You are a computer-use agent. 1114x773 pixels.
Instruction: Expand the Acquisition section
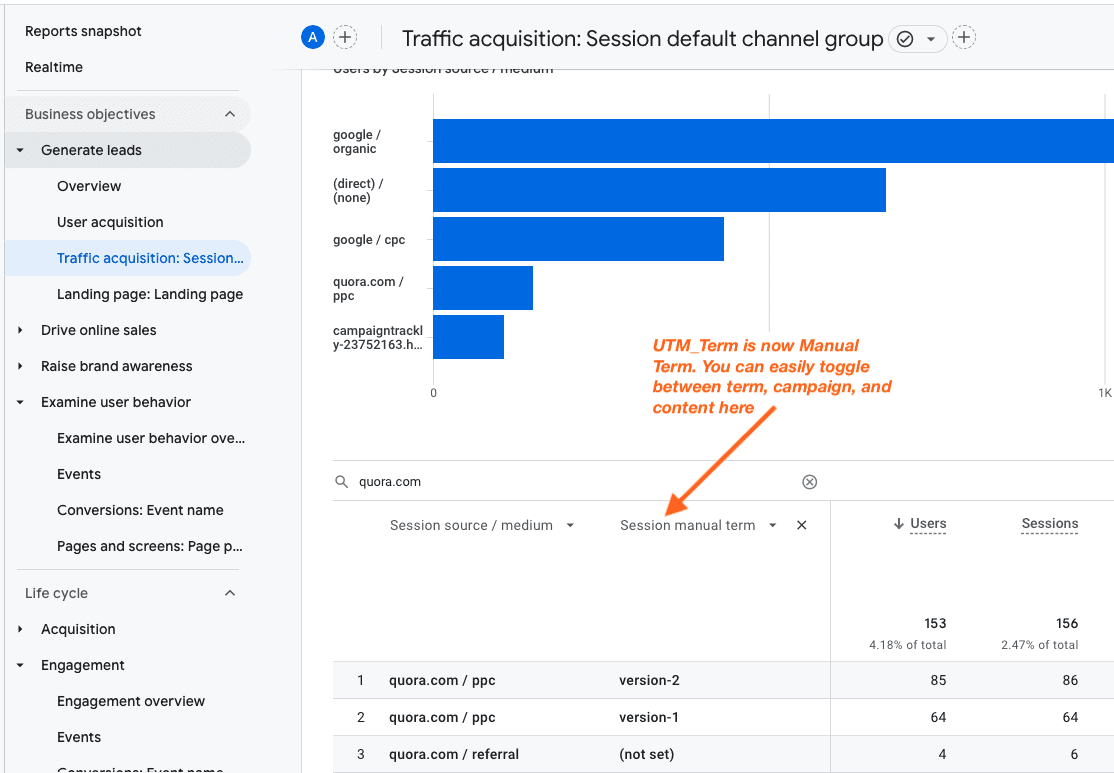tap(17, 629)
